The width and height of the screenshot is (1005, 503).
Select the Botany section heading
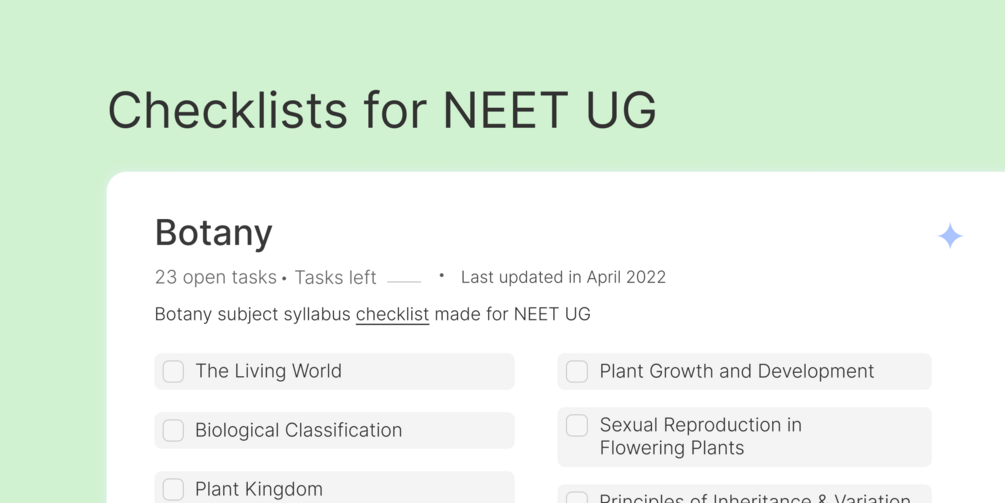point(213,232)
